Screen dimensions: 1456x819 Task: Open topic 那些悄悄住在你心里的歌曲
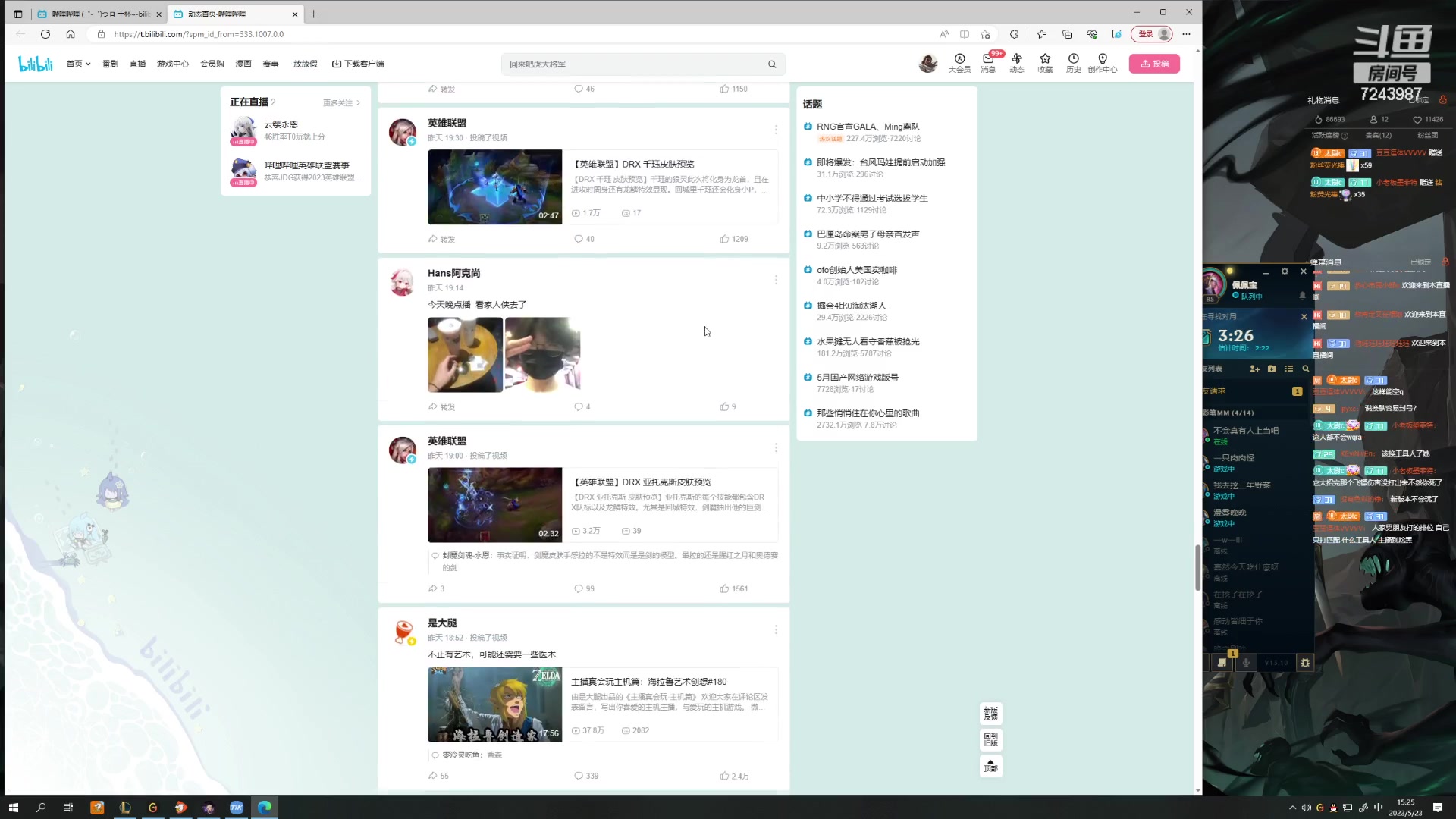click(x=868, y=413)
